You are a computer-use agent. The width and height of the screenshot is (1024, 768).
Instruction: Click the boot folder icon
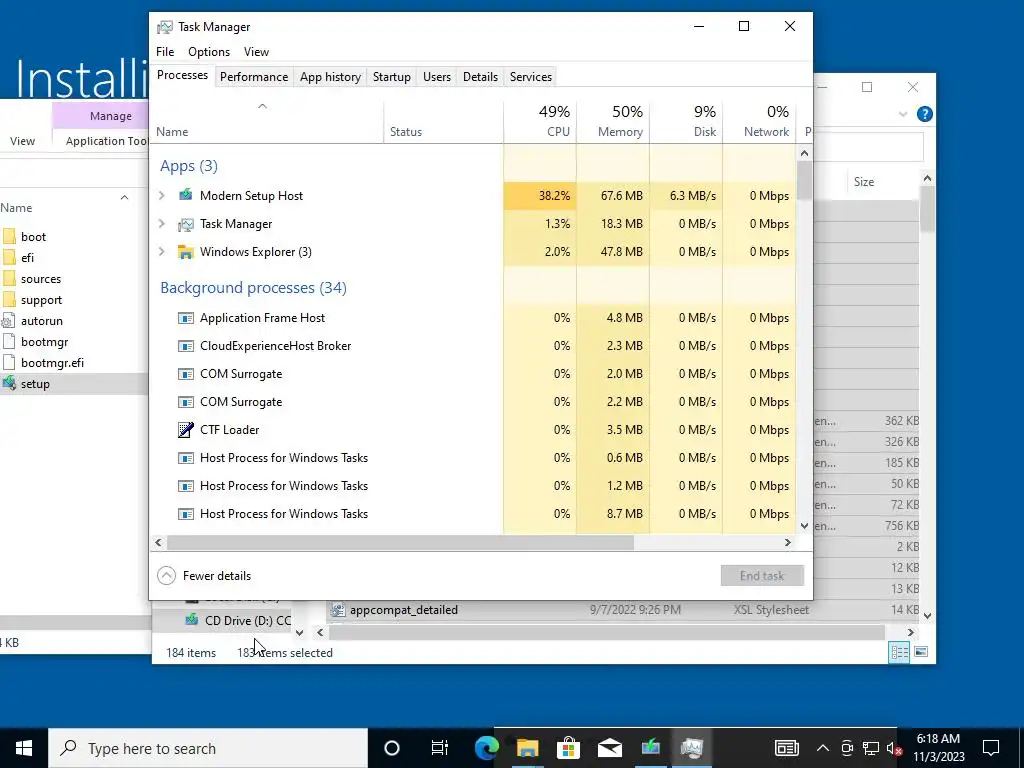9,236
